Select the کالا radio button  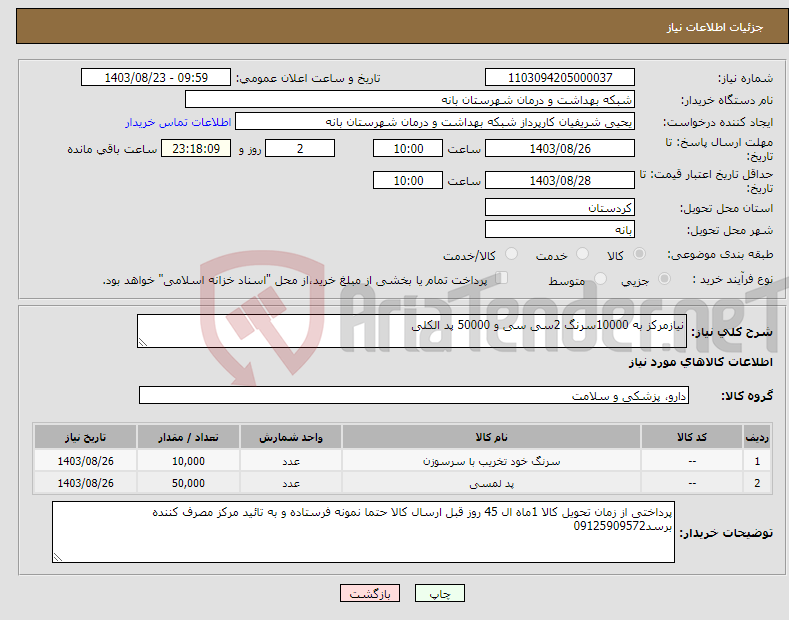[x=639, y=254]
